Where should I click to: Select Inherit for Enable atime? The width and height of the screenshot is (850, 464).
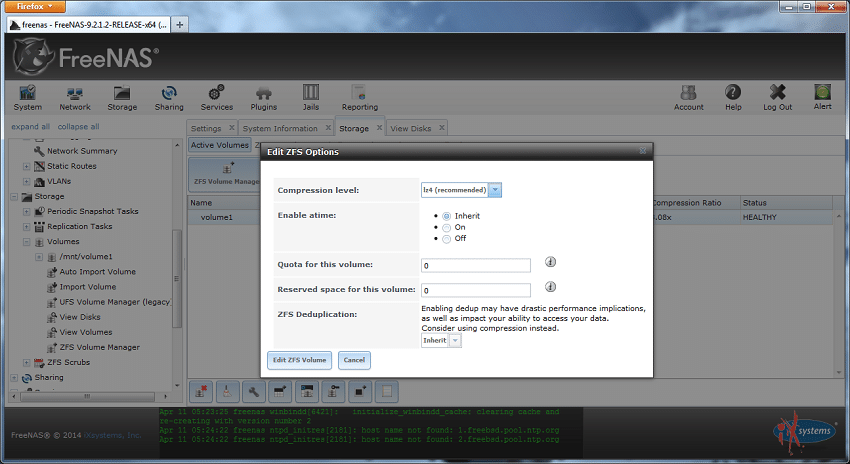click(447, 216)
